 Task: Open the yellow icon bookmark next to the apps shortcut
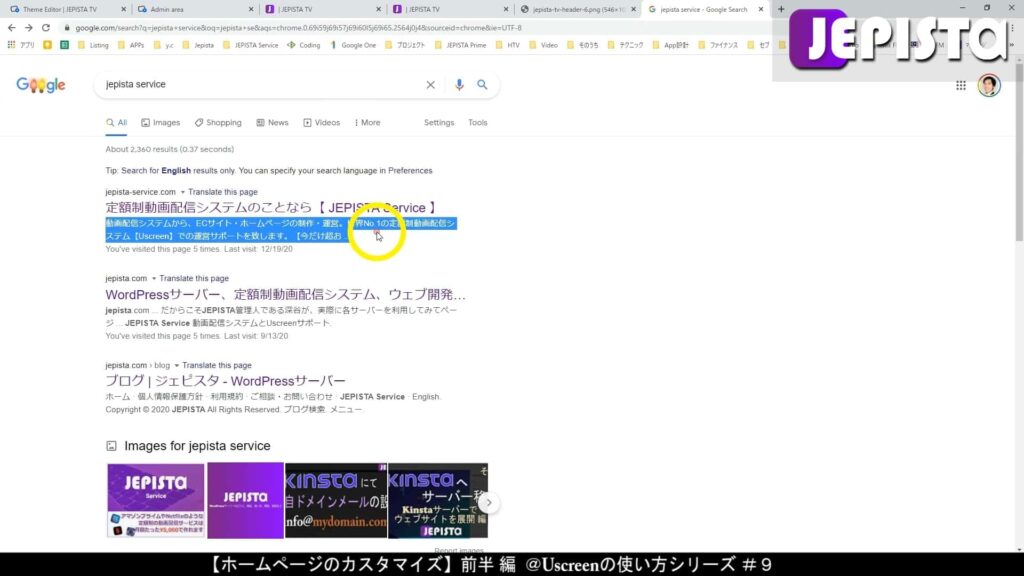click(x=48, y=45)
